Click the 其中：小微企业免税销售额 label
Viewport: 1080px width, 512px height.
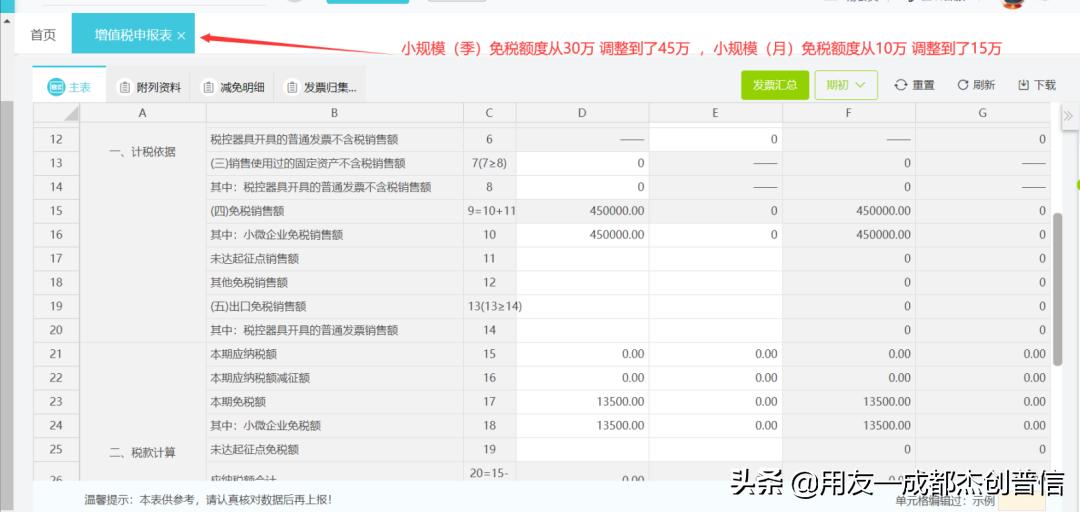click(277, 235)
